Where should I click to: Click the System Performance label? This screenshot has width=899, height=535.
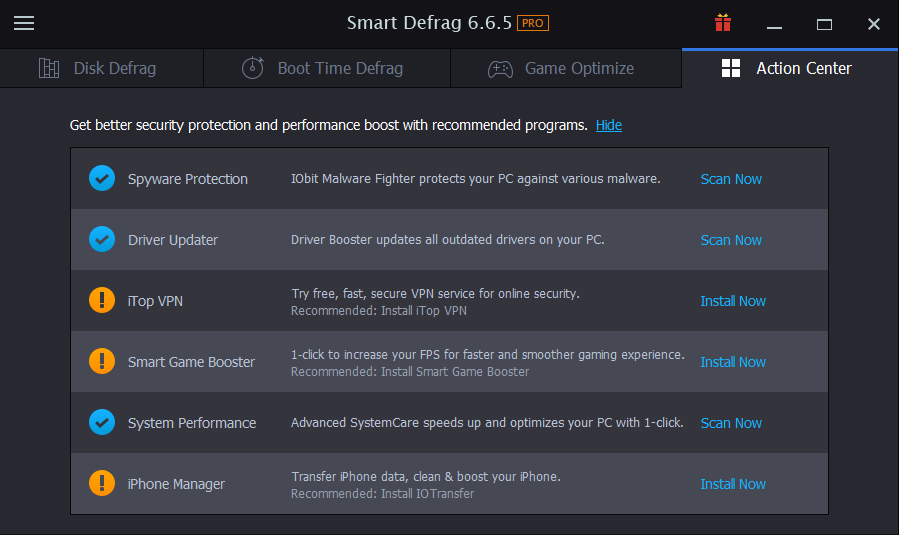tap(191, 423)
